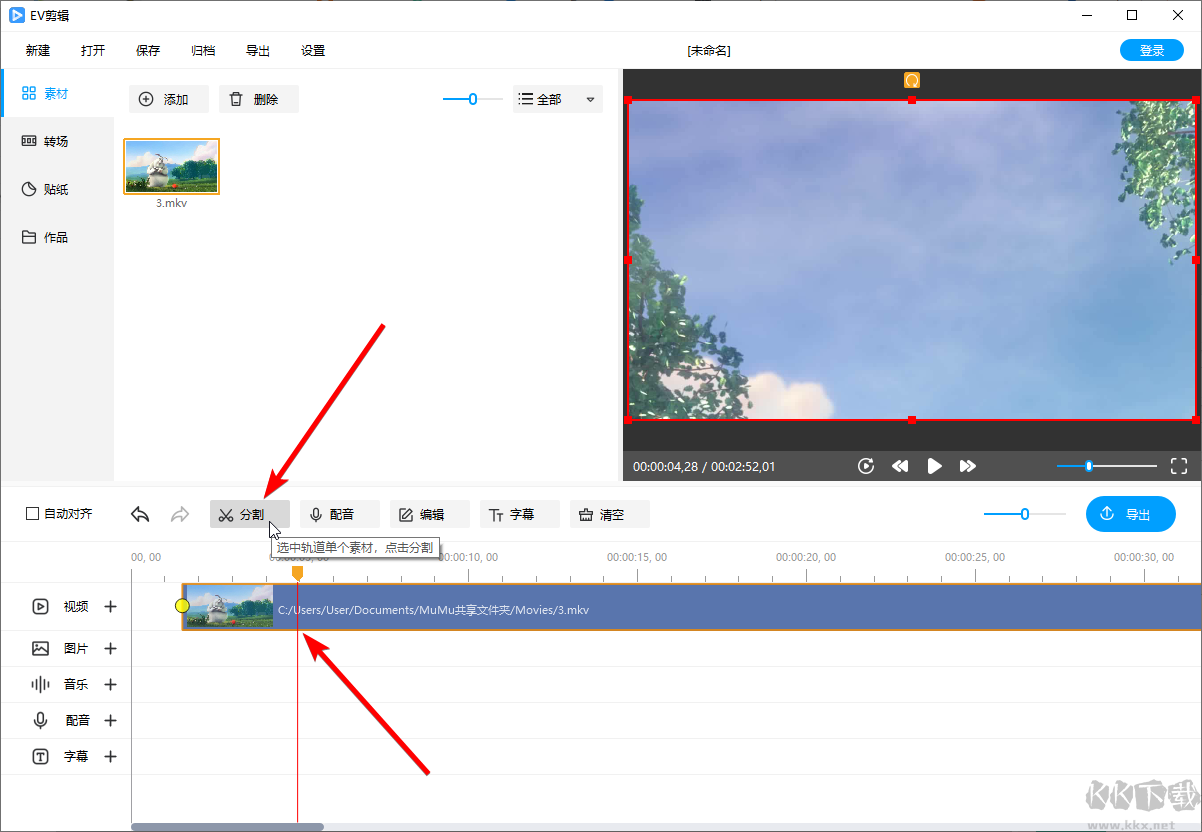Select the 3.mkv thumbnail

[170, 165]
